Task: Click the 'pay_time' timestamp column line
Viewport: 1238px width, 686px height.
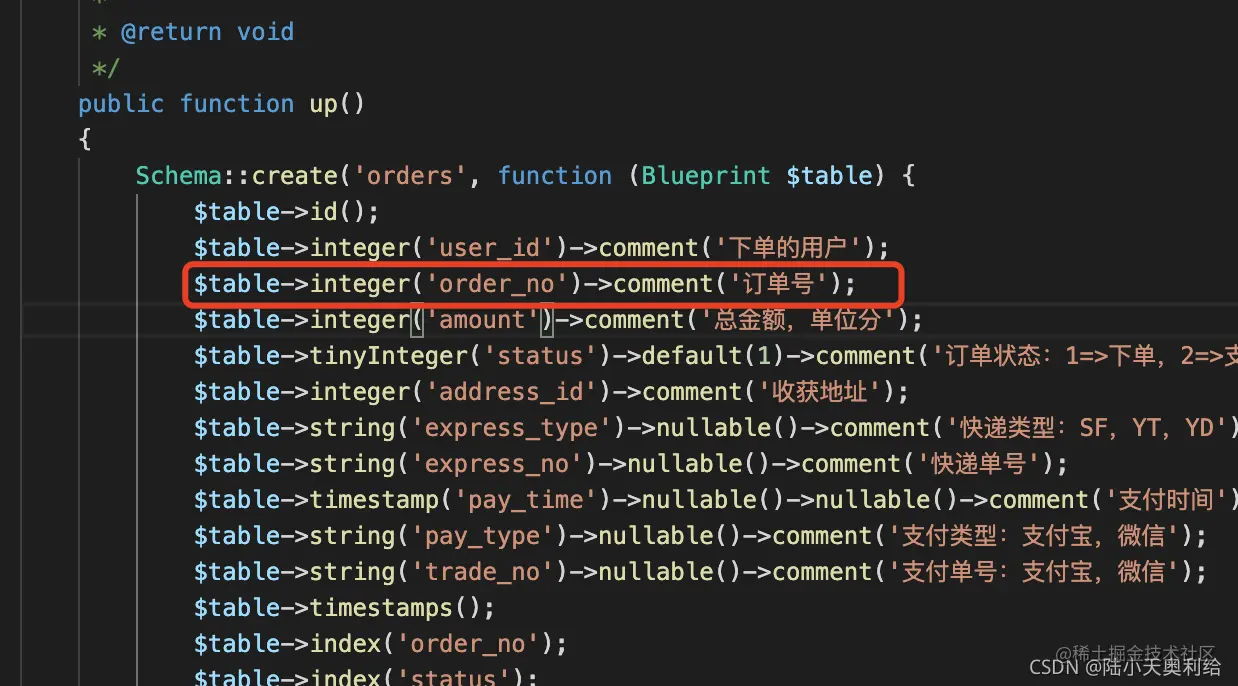Action: (716, 500)
